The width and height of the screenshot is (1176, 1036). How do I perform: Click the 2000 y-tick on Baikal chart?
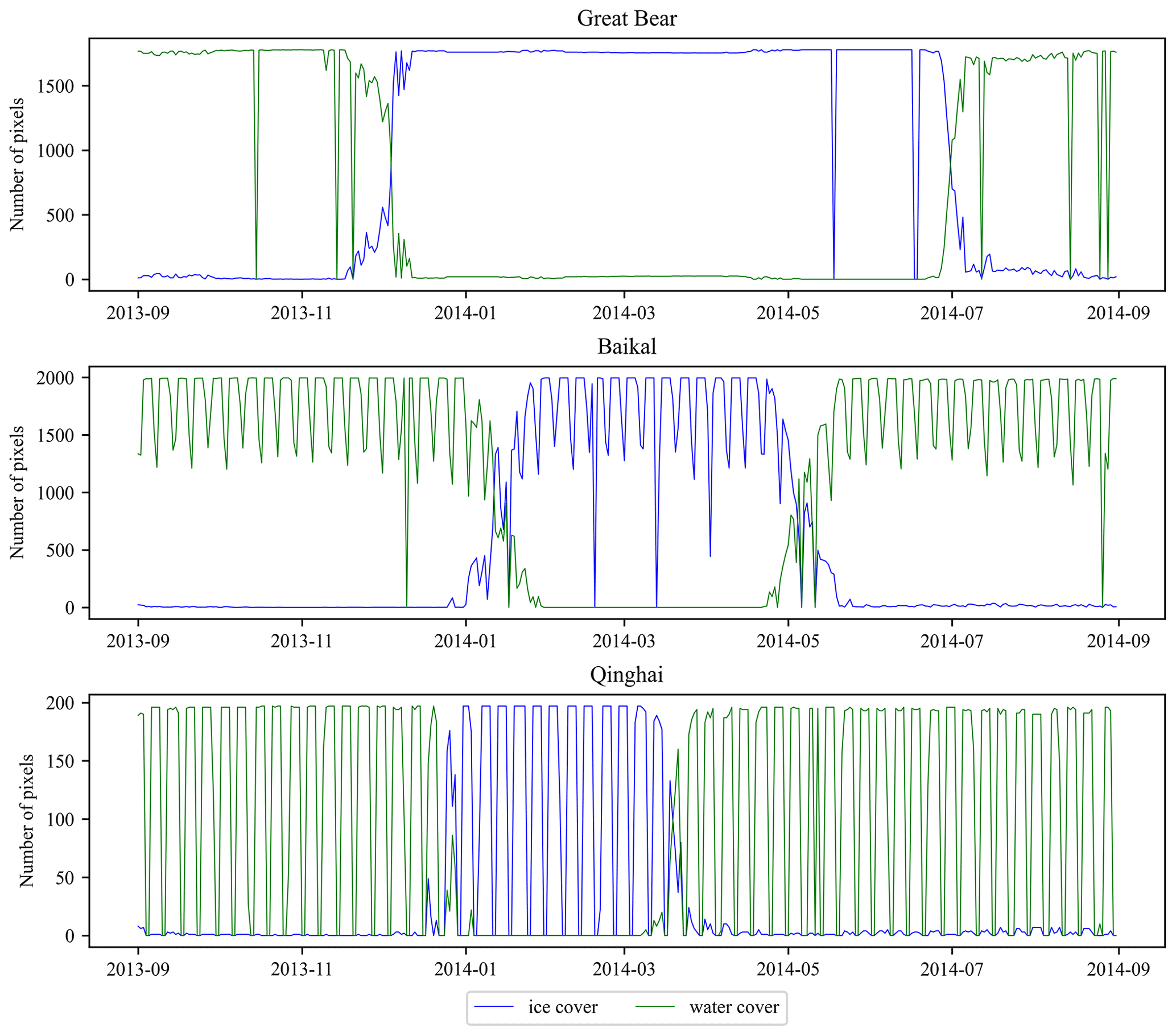[x=56, y=378]
